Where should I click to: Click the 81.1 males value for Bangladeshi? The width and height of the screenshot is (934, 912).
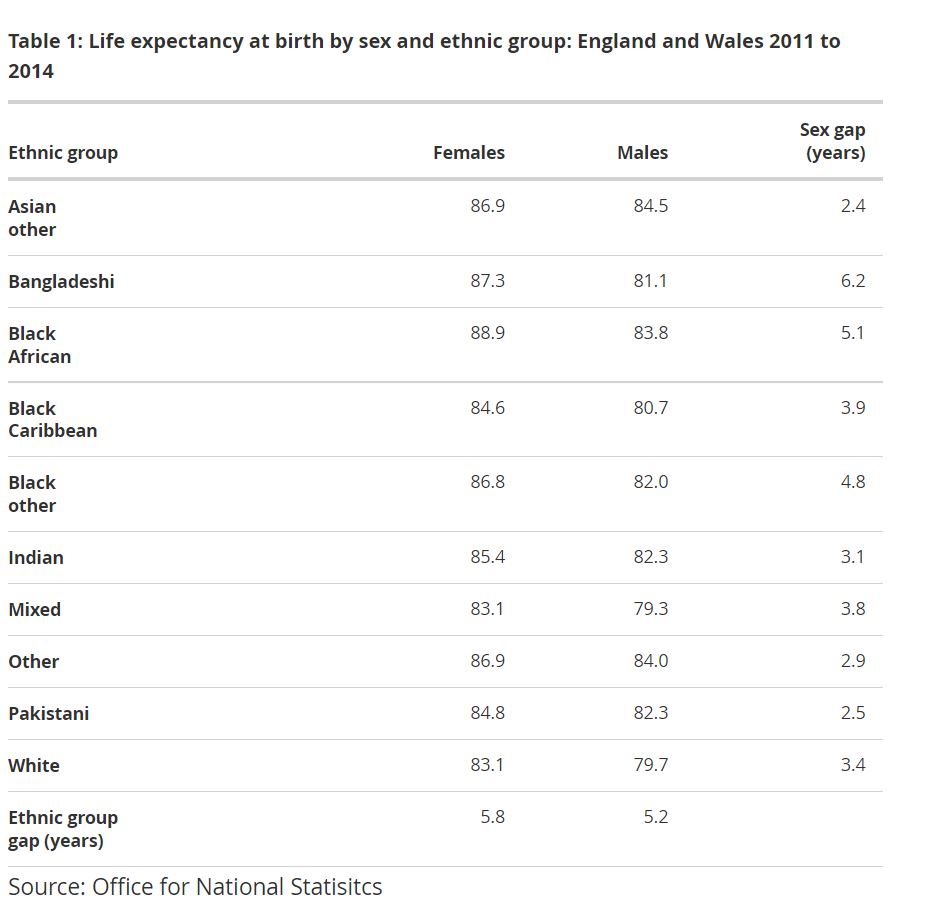coord(650,281)
